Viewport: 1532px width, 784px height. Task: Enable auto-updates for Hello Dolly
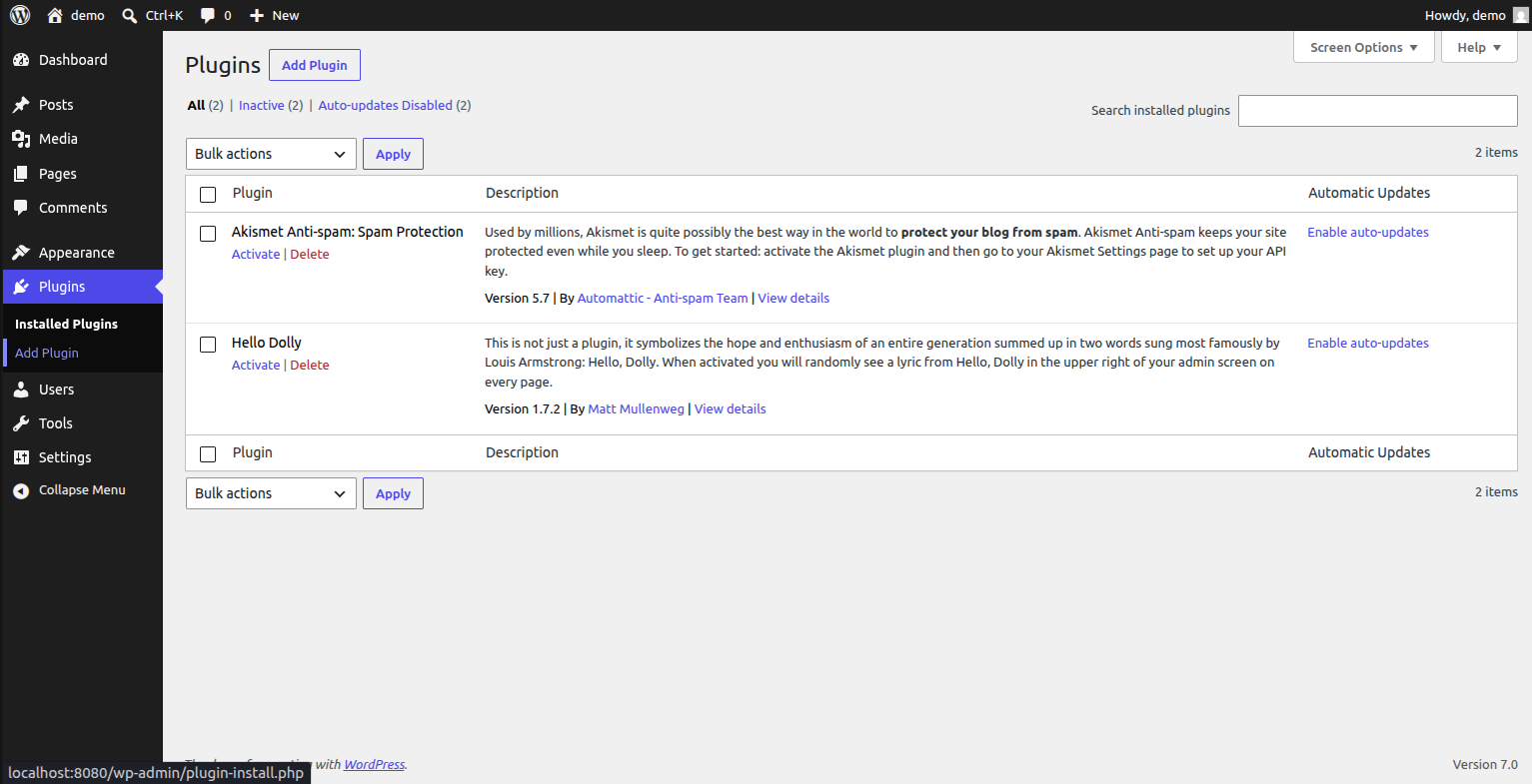[x=1368, y=343]
